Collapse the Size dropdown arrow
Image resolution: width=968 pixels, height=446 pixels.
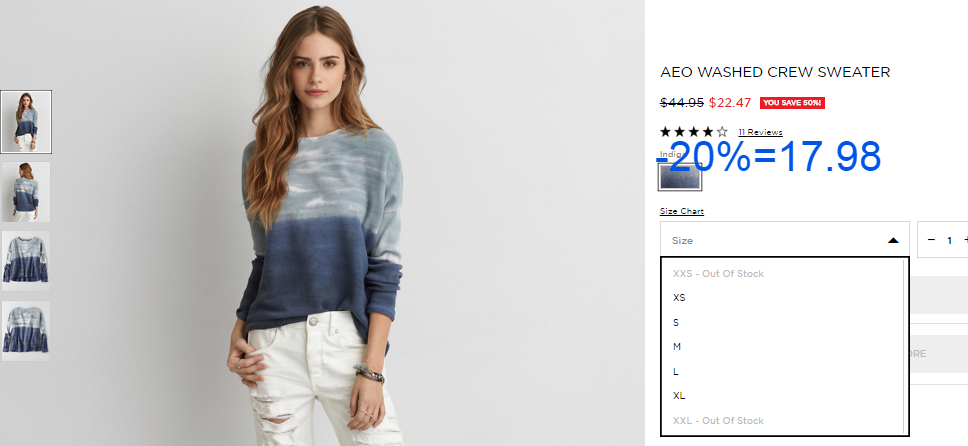(893, 240)
